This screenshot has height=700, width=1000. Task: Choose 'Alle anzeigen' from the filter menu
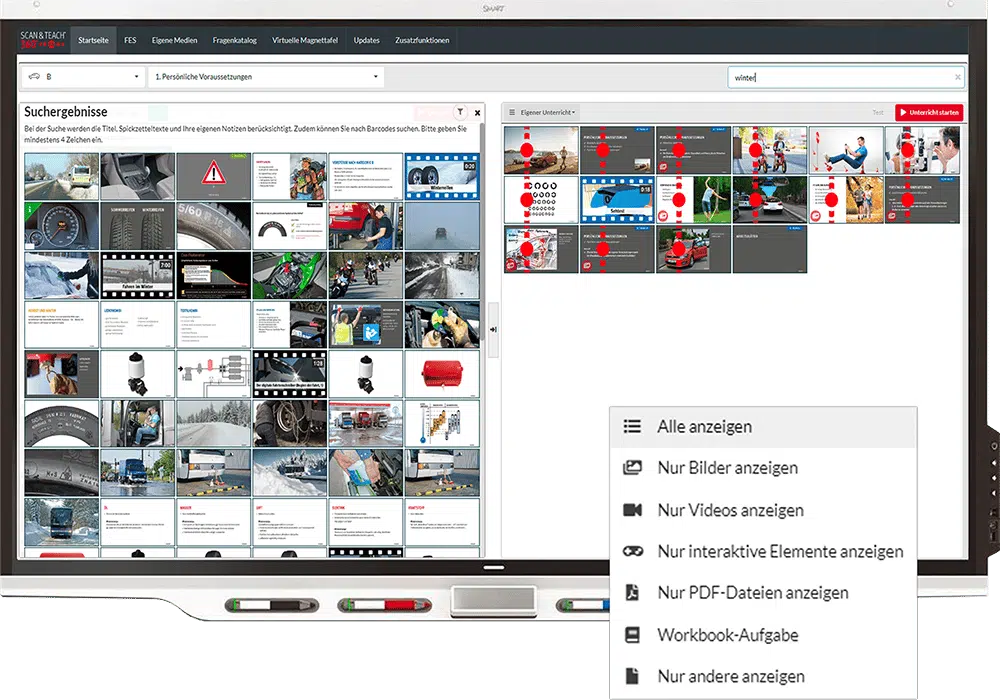[x=704, y=427]
